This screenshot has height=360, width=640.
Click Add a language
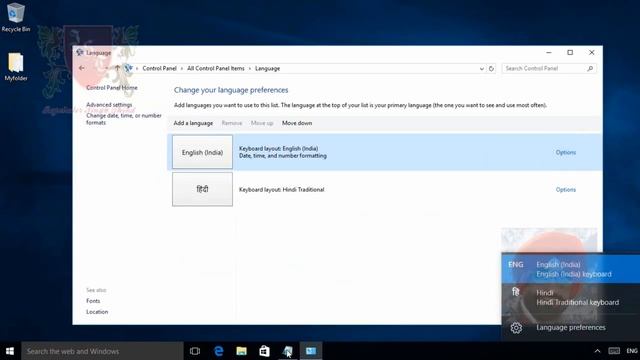click(x=193, y=123)
